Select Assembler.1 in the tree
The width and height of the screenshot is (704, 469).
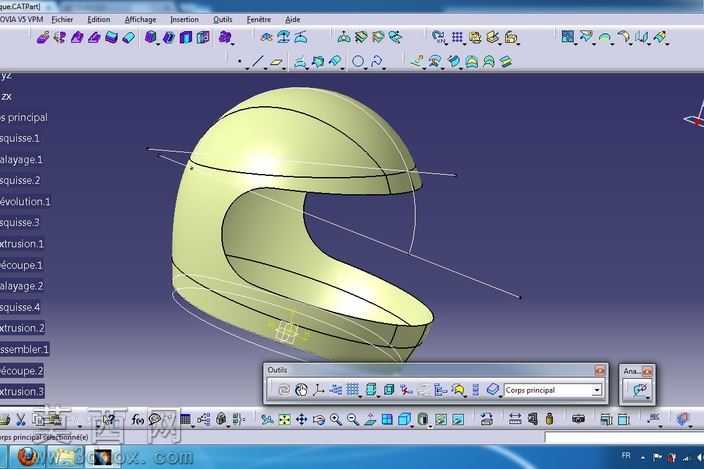point(24,349)
